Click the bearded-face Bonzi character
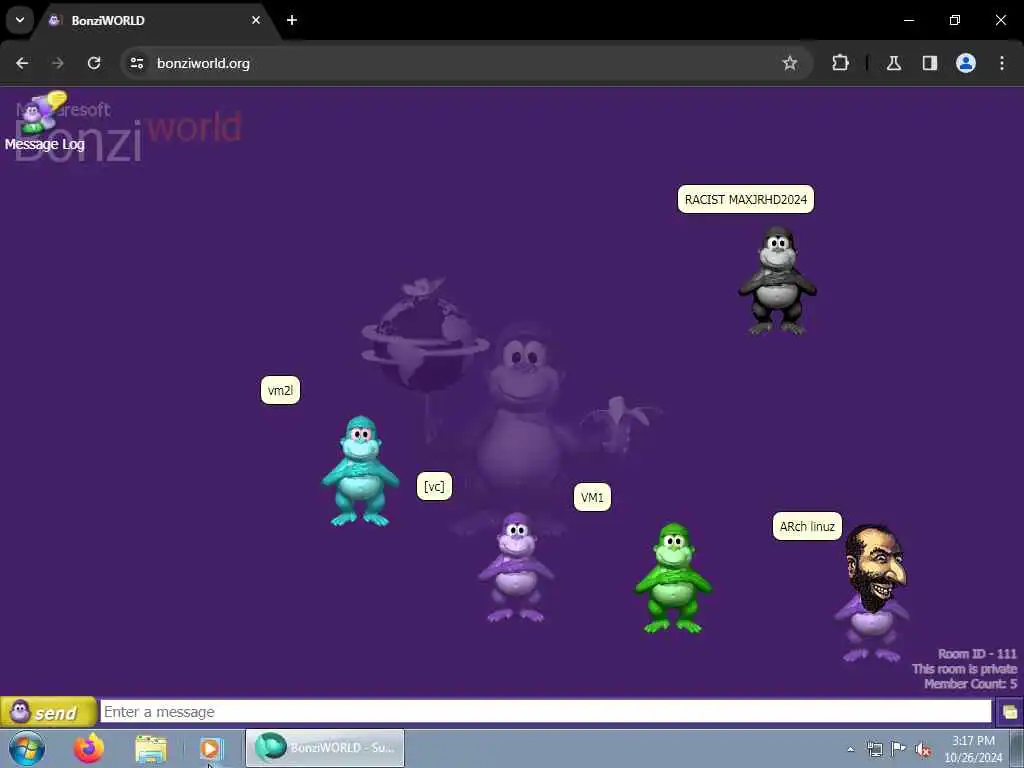The image size is (1024, 768). pos(873,593)
